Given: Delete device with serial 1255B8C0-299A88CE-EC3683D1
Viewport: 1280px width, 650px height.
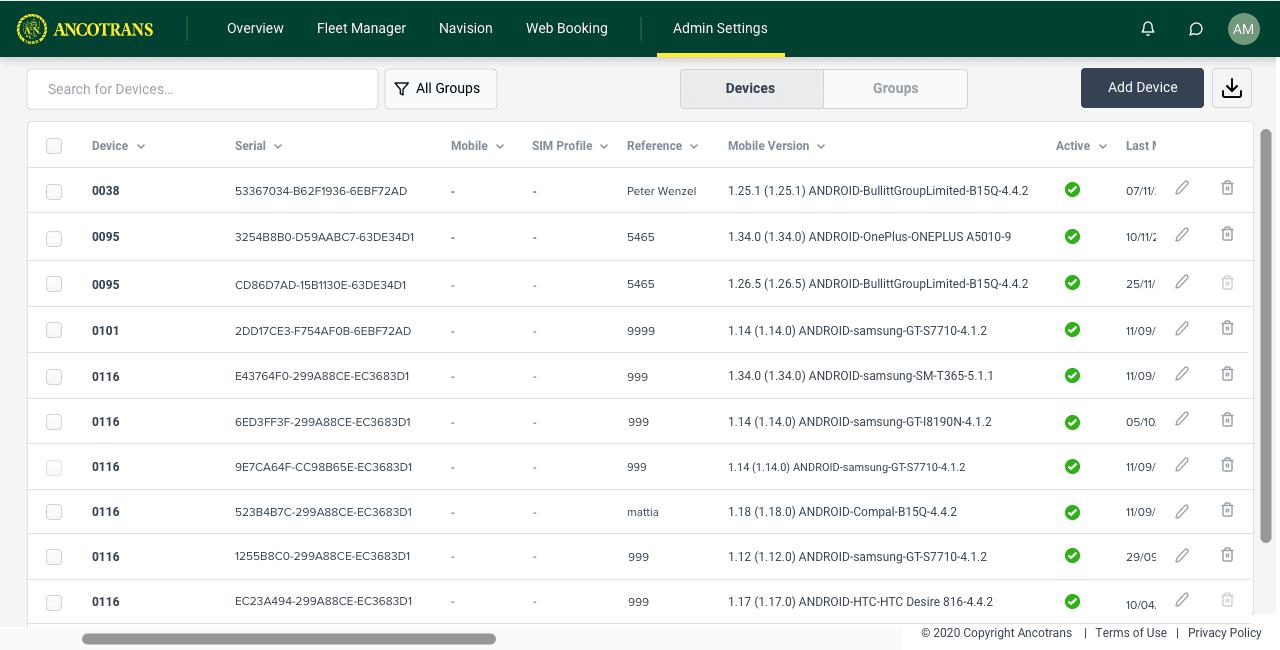Looking at the screenshot, I should (x=1227, y=555).
